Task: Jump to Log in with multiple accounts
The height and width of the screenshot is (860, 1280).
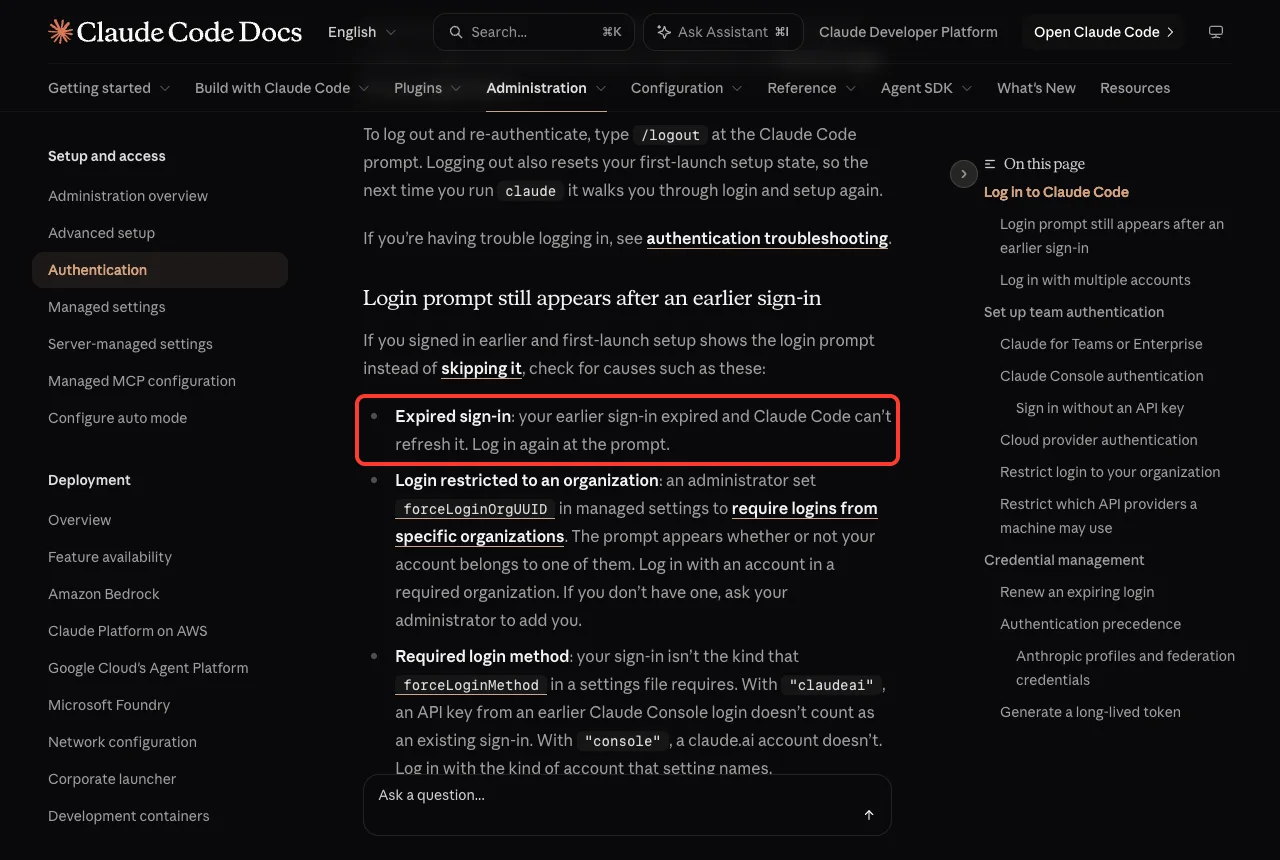Action: click(1095, 280)
